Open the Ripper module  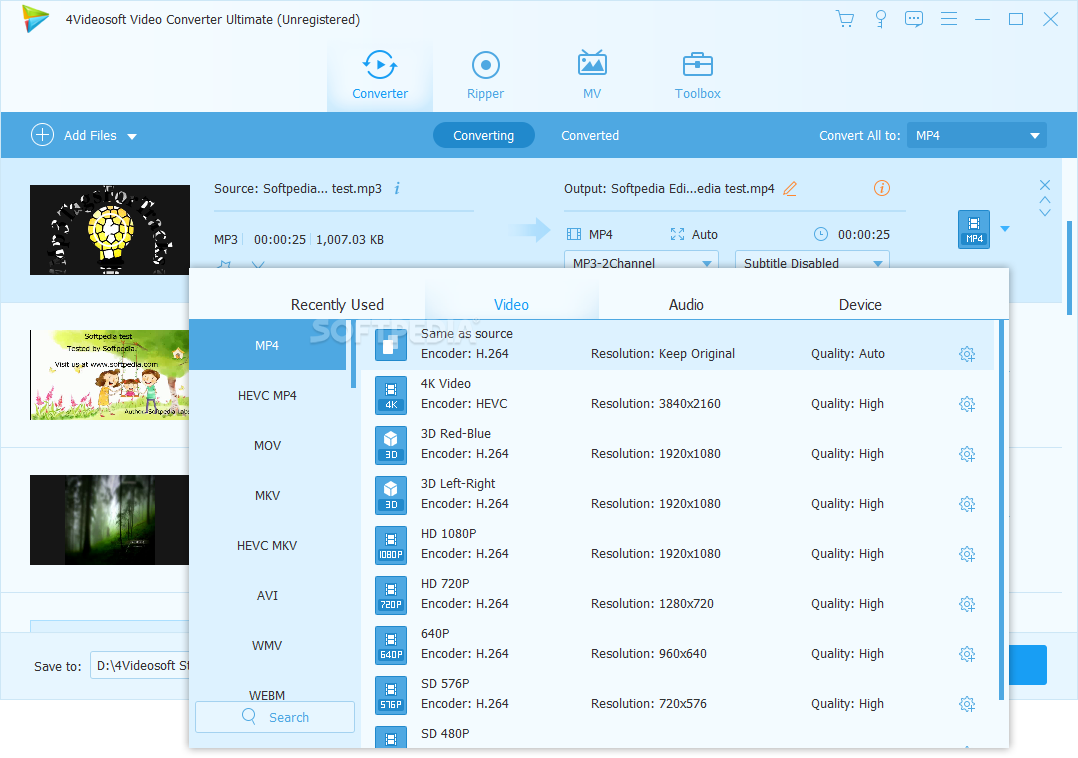pos(485,76)
